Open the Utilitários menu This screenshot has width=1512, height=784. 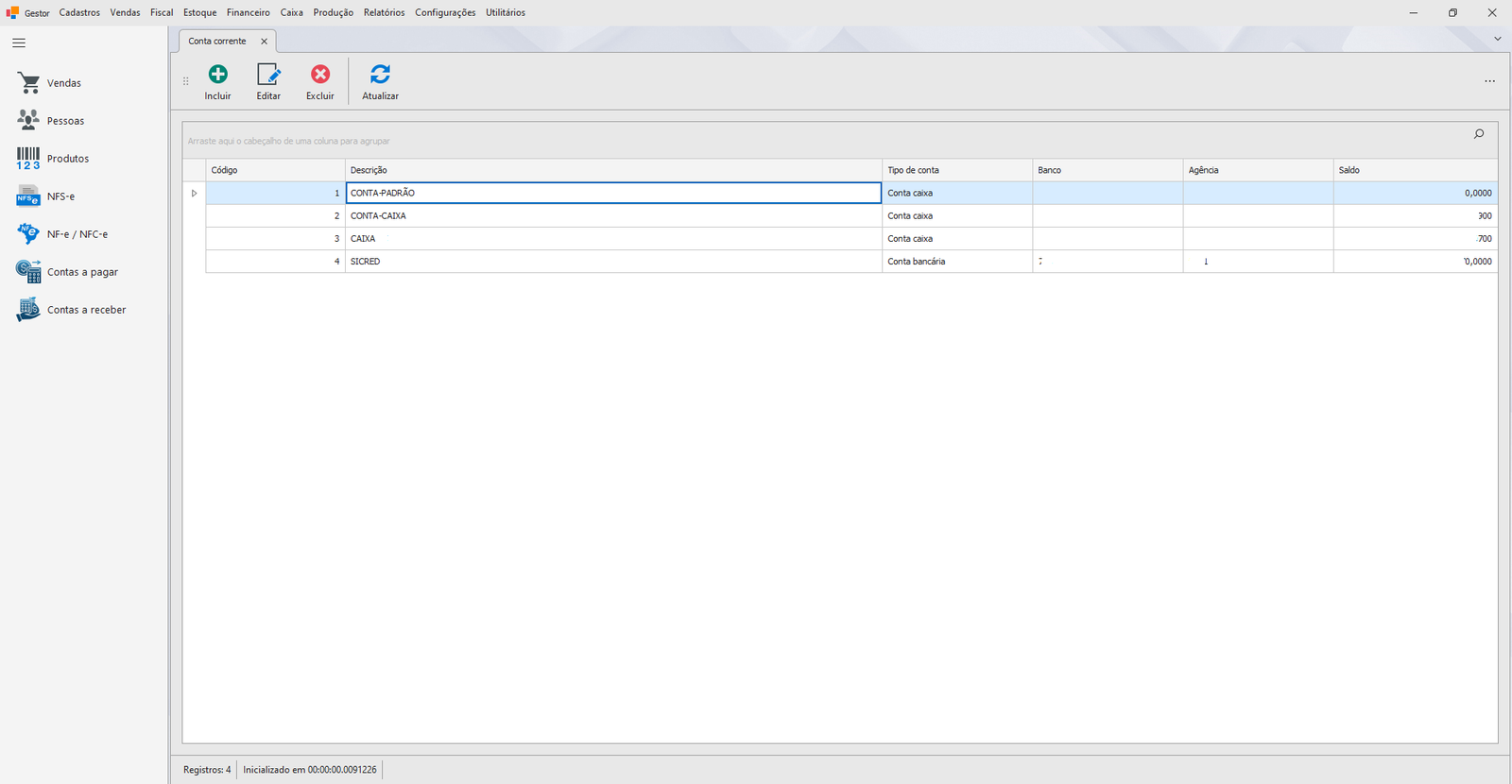tap(506, 12)
